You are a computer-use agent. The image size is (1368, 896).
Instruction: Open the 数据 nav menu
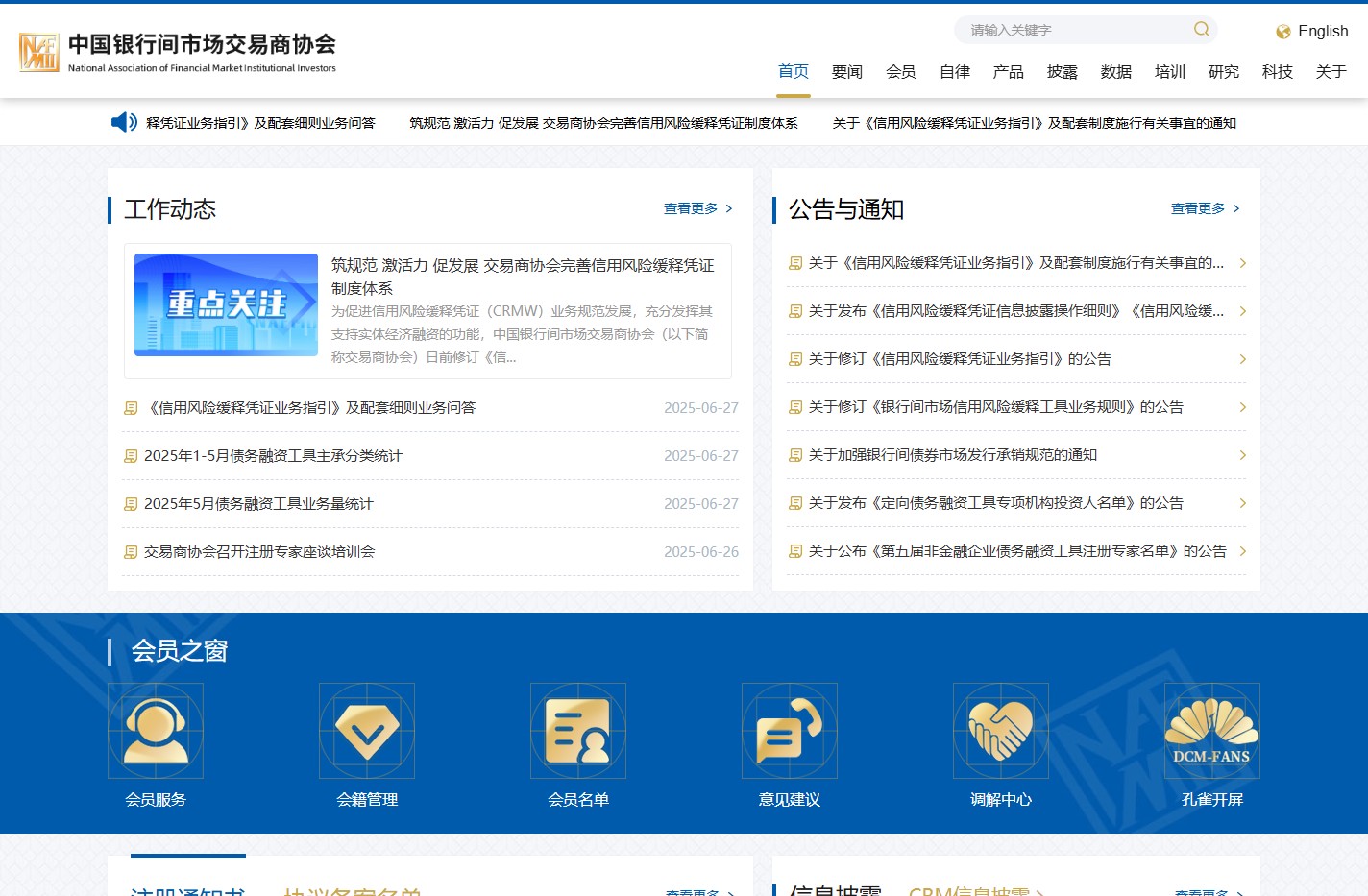click(x=1116, y=71)
